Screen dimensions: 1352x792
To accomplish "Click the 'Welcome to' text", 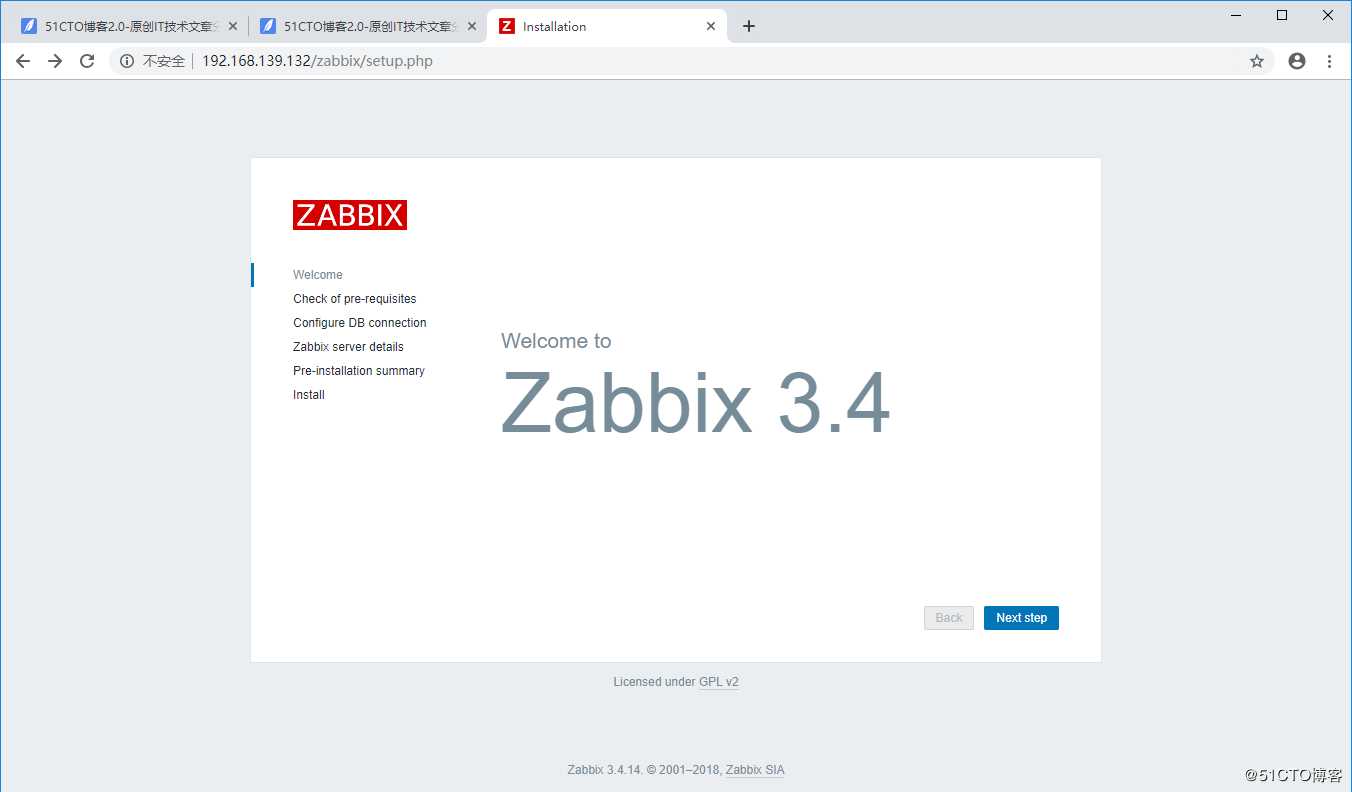I will tap(556, 341).
